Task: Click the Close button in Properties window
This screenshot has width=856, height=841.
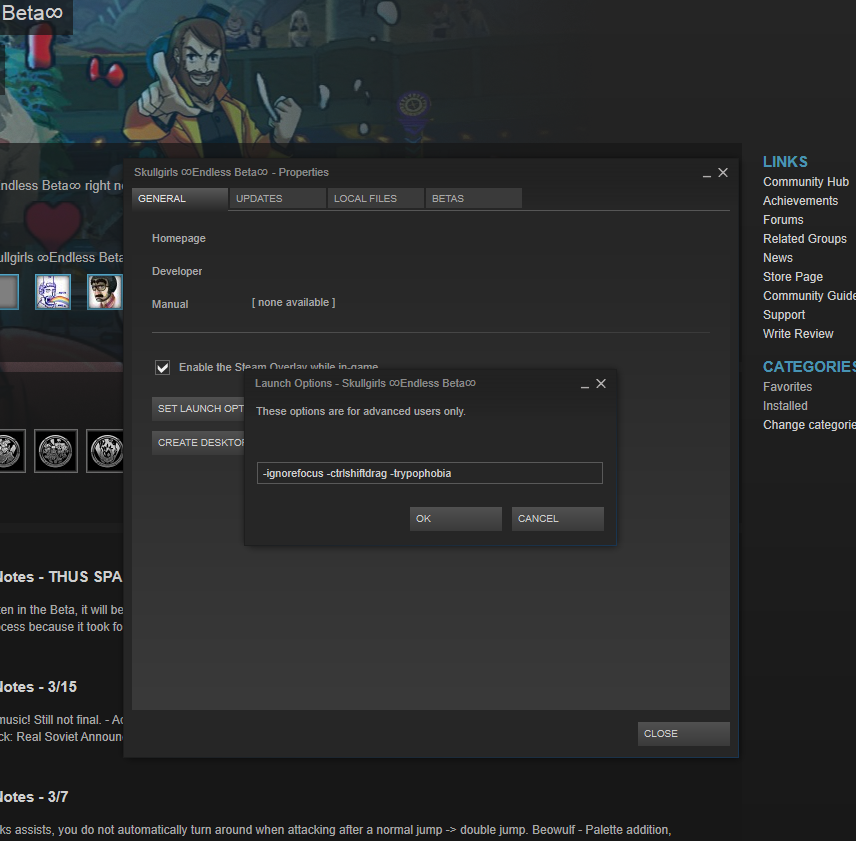Action: [683, 734]
